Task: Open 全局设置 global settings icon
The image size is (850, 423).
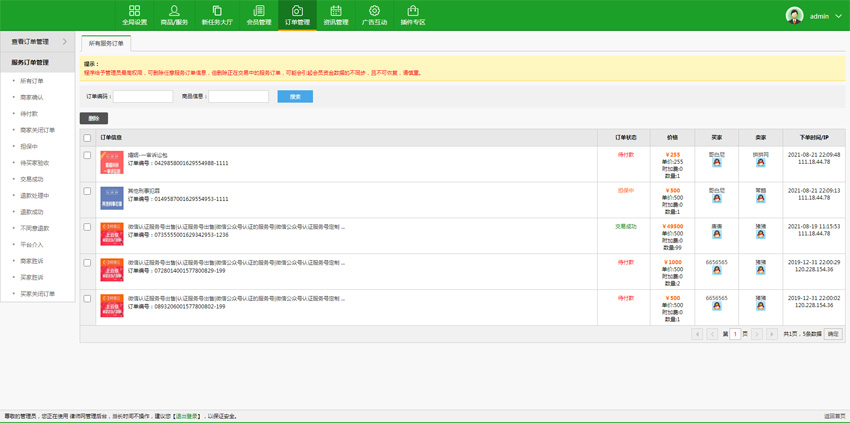Action: pos(134,11)
